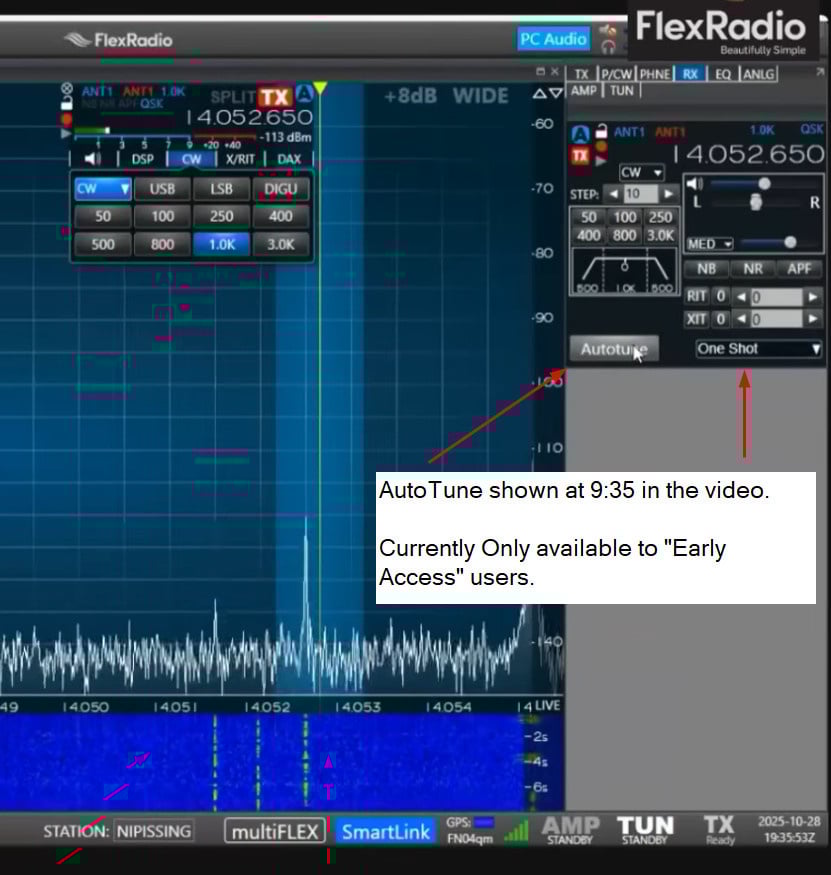Open the MED AGC mode dropdown

pos(710,244)
